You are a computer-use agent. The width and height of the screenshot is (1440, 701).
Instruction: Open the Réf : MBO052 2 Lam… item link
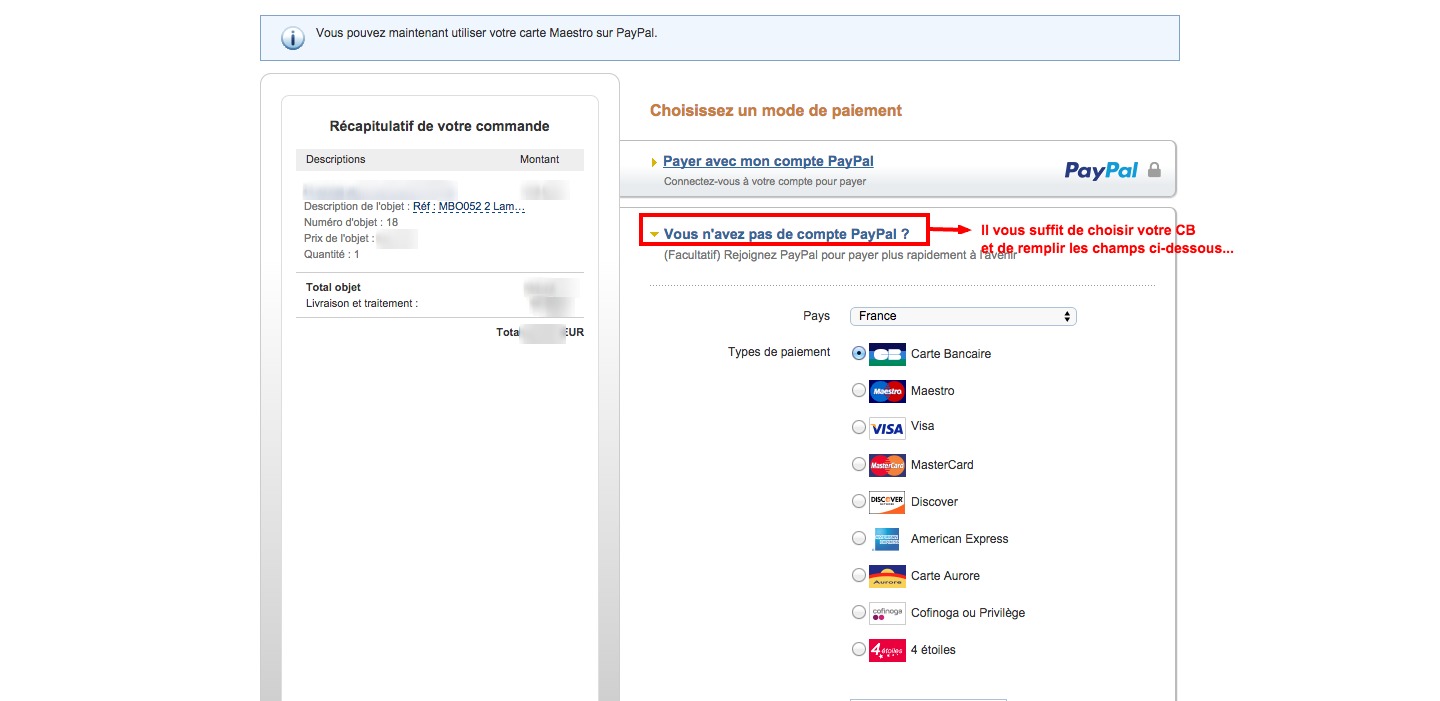pos(469,206)
